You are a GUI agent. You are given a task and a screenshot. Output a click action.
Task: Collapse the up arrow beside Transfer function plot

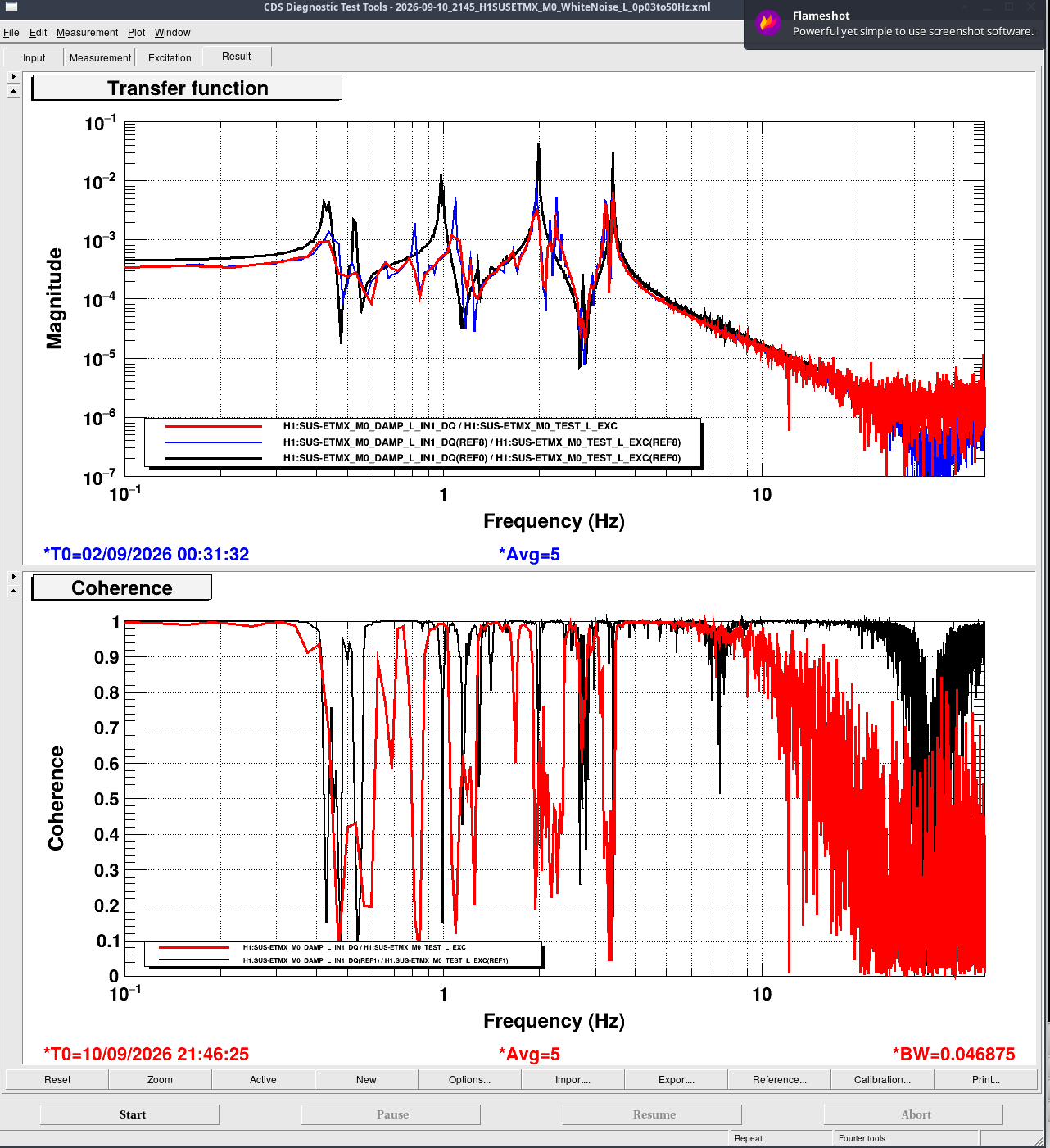[x=13, y=91]
